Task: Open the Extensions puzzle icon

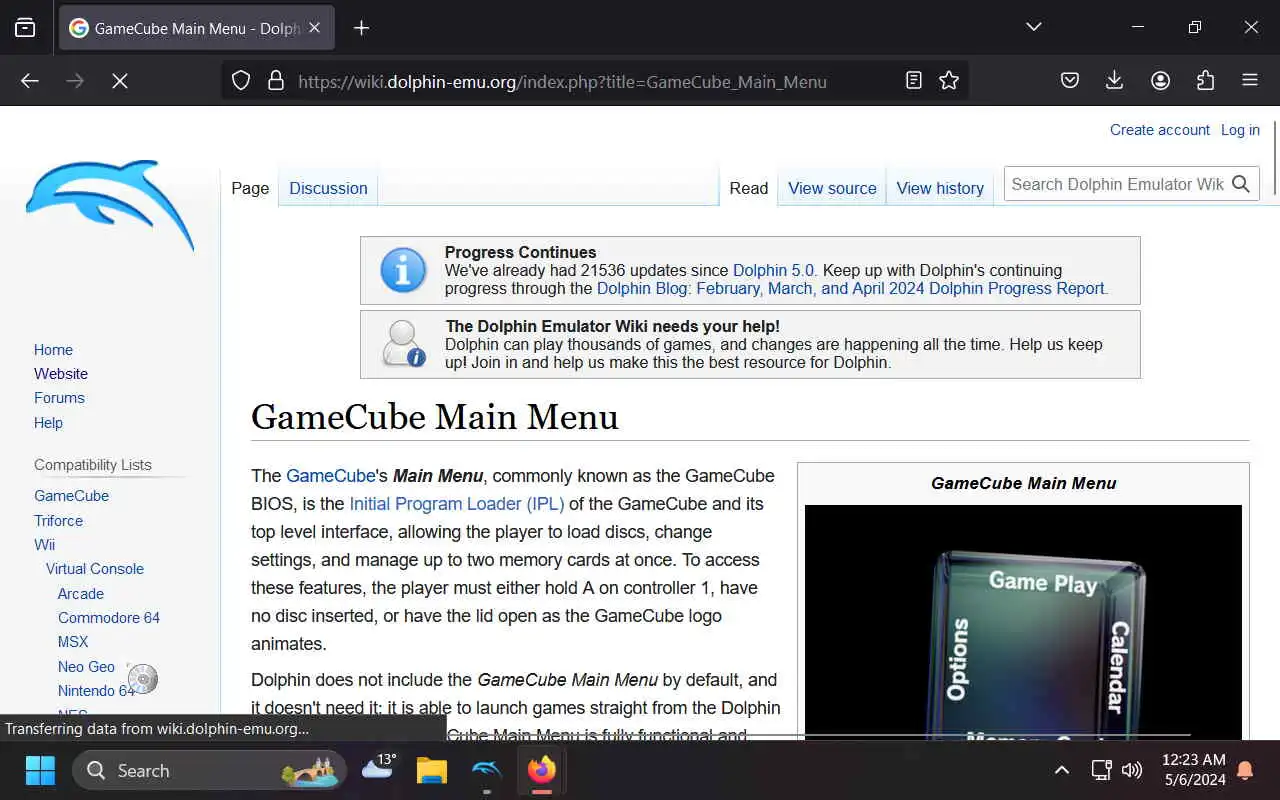Action: point(1205,81)
